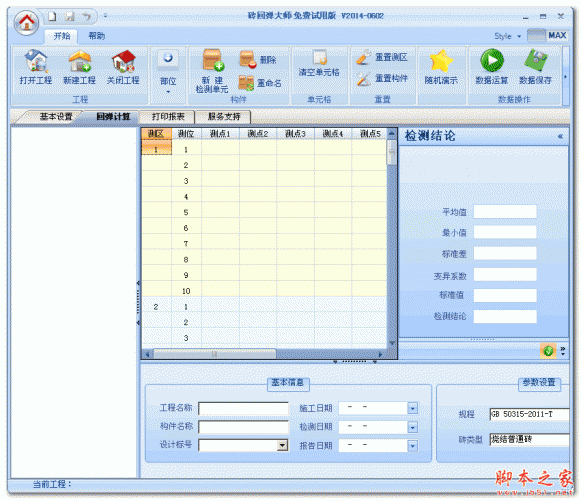Open the 报告日期 date dropdown

click(412, 445)
